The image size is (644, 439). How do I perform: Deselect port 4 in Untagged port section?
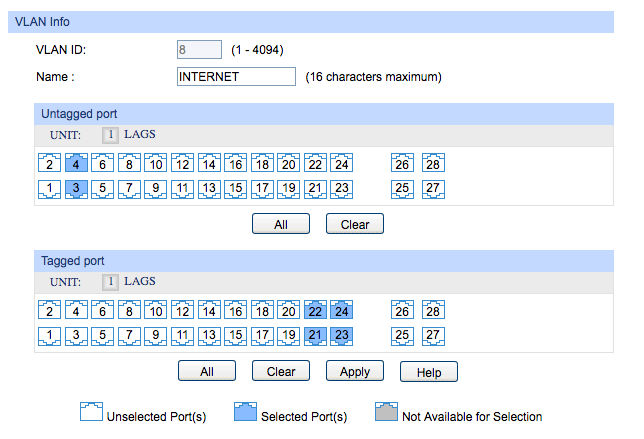tap(76, 163)
